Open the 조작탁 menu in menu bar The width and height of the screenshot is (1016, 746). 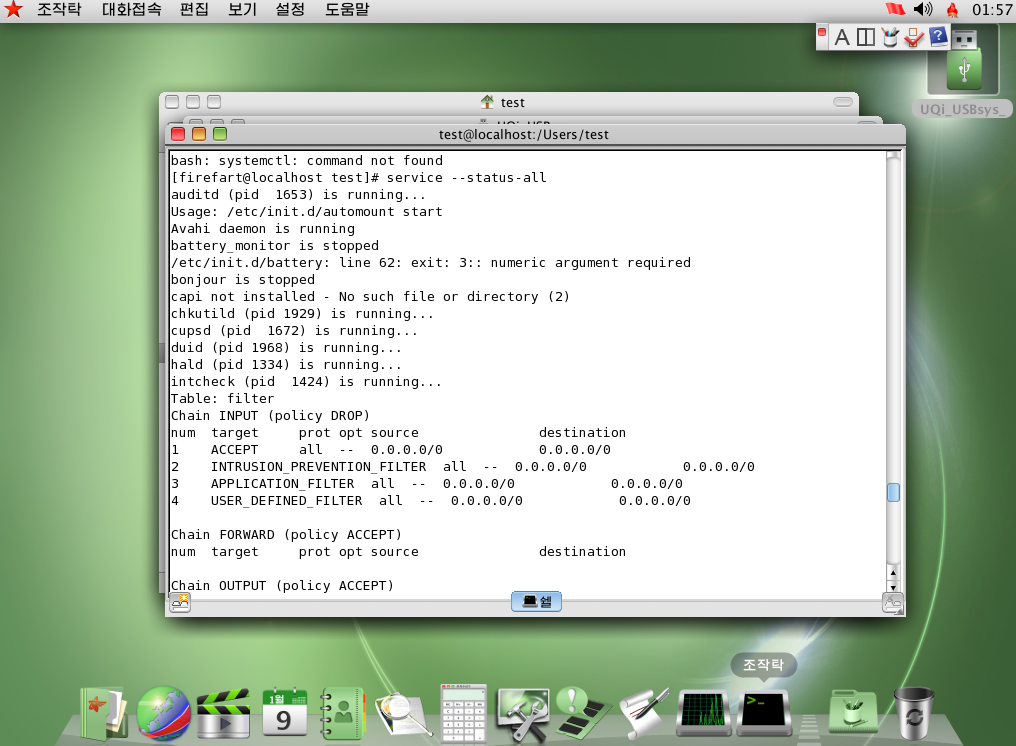pyautogui.click(x=59, y=10)
